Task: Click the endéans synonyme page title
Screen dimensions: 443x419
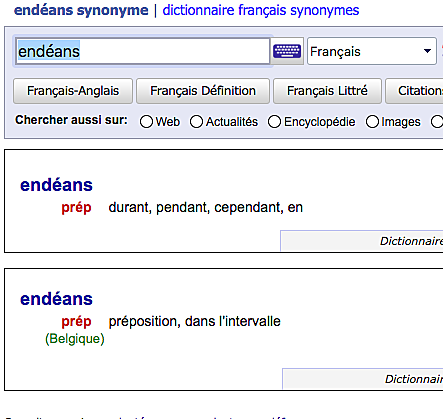Action: click(x=81, y=10)
